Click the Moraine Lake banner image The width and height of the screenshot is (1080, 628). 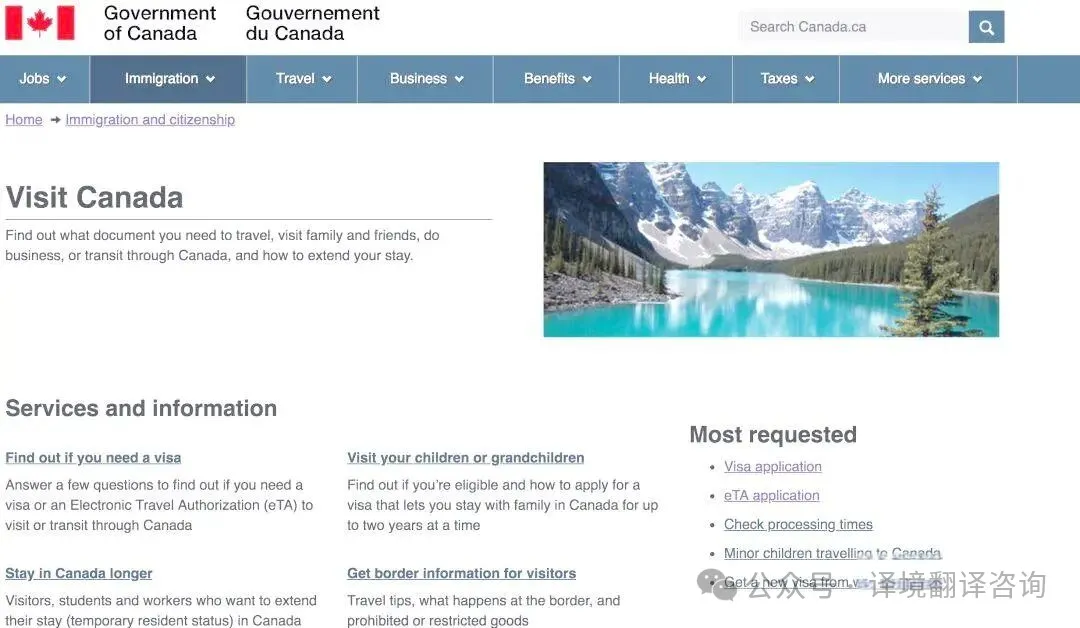click(771, 249)
